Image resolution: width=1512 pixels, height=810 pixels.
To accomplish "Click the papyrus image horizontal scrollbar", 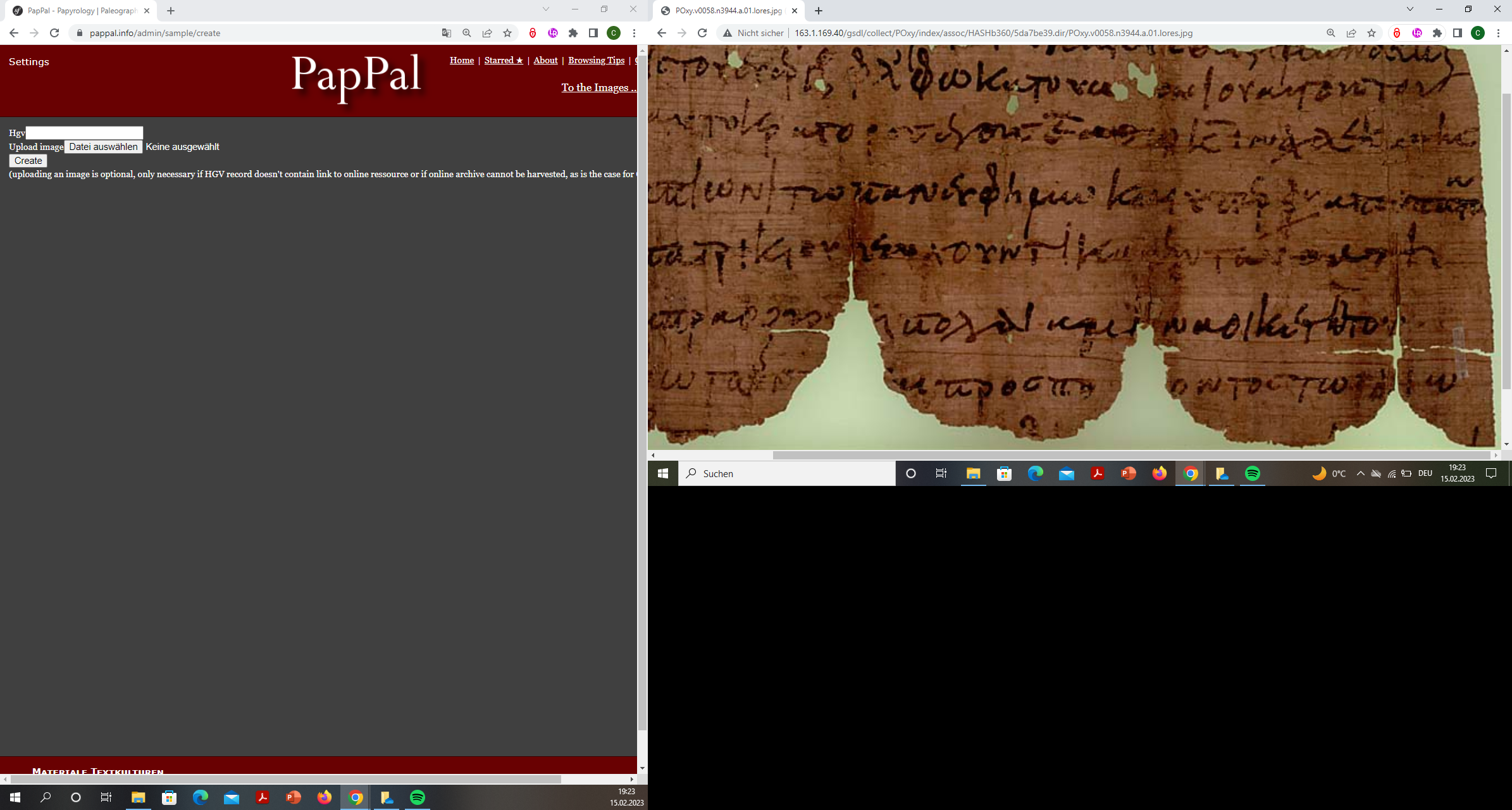I will point(1131,455).
